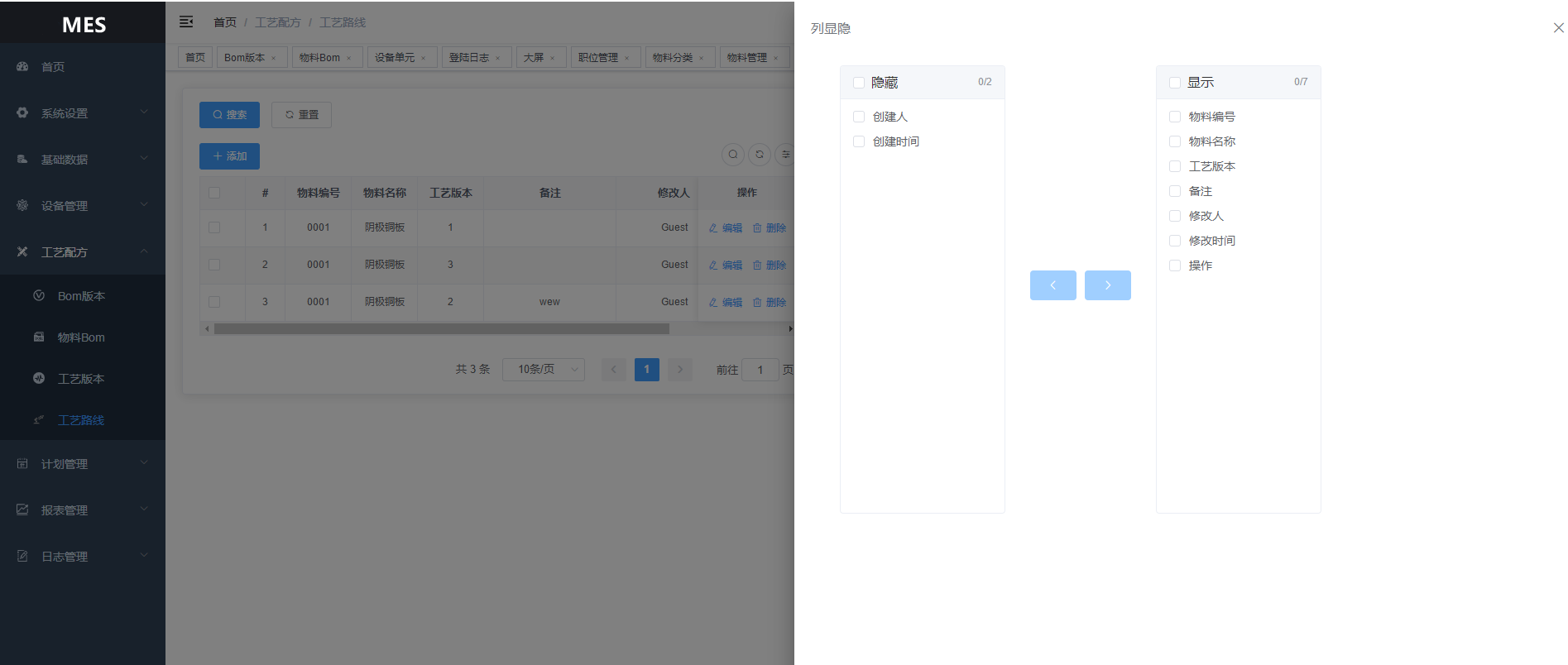Check the 备注 checkbox

(x=1175, y=191)
